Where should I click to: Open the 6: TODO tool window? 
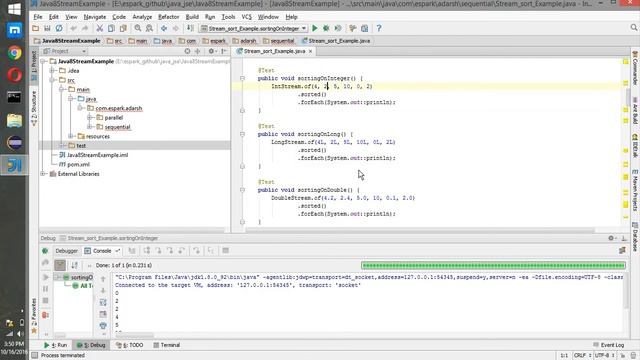(130, 345)
